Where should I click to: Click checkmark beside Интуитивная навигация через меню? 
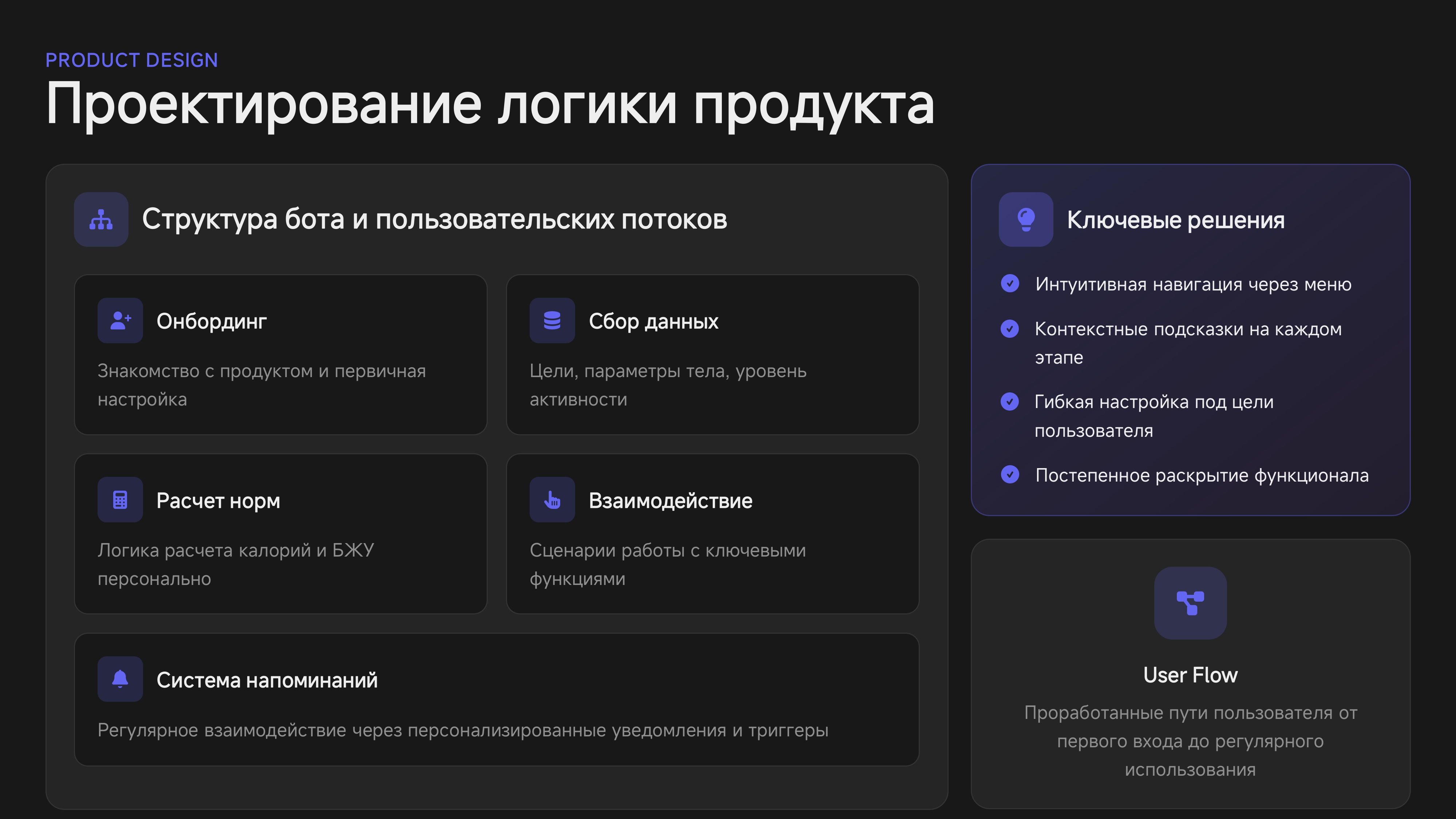[1010, 283]
